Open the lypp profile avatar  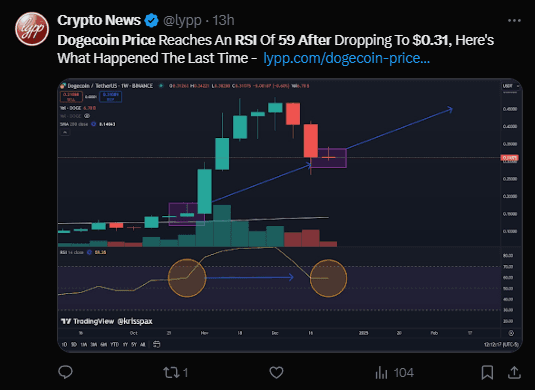point(32,29)
